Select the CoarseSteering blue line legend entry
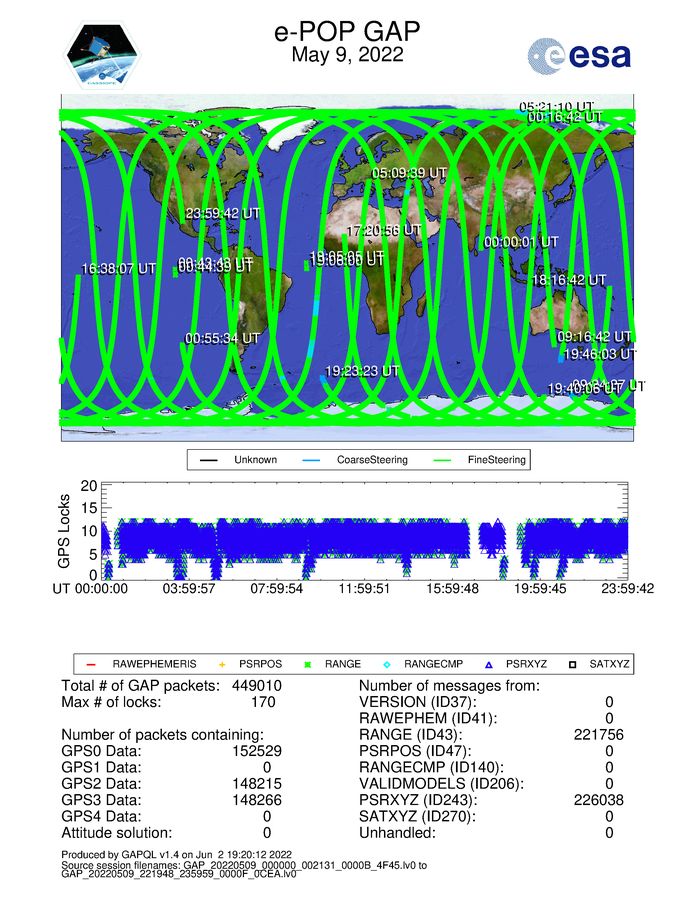The width and height of the screenshot is (695, 899). pos(346,460)
